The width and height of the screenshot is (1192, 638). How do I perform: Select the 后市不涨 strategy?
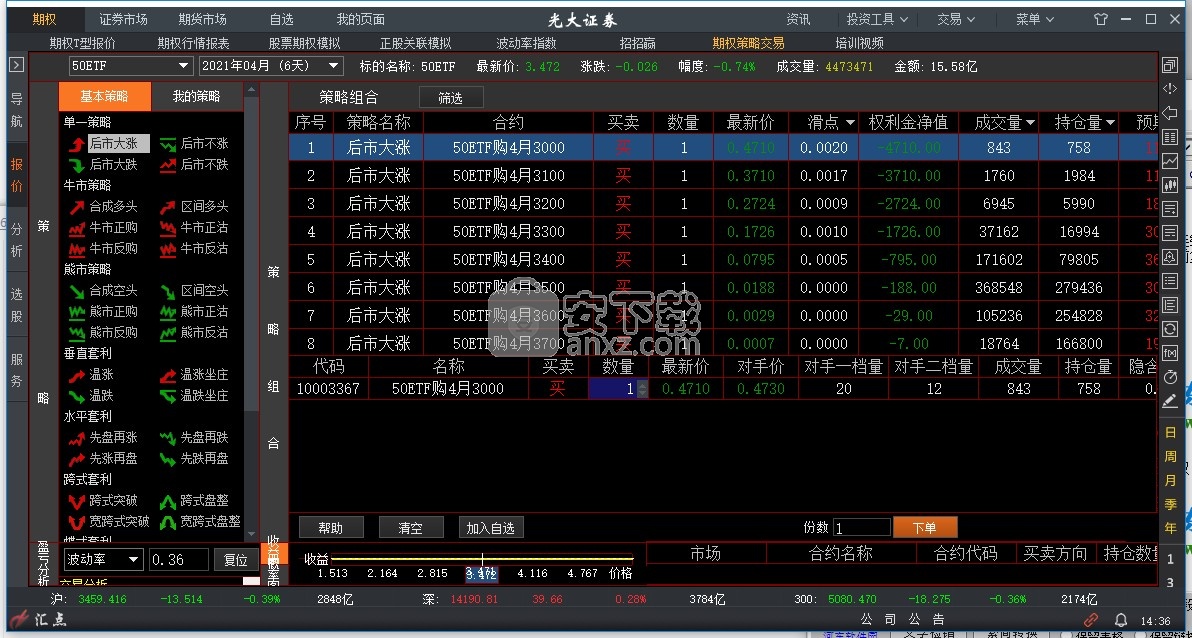tap(194, 143)
